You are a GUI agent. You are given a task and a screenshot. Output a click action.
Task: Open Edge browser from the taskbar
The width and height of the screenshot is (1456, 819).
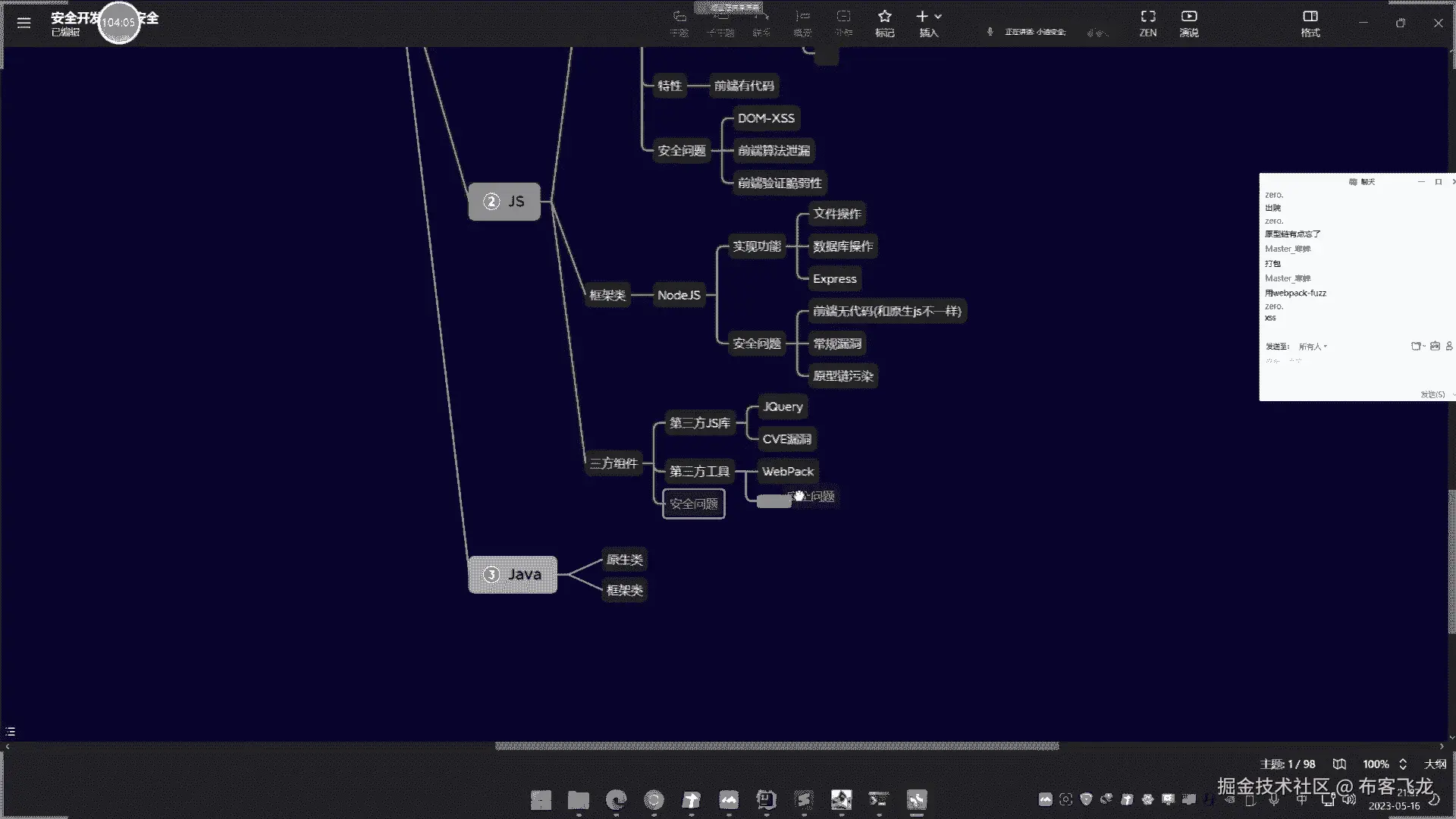pos(616,799)
